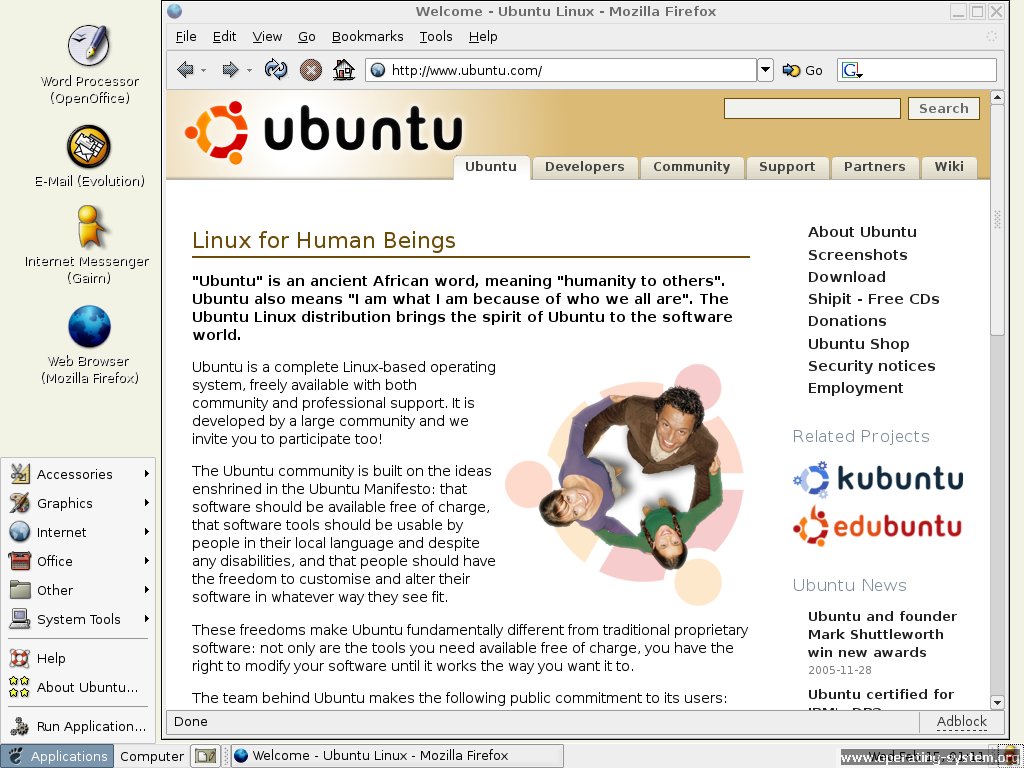Image resolution: width=1024 pixels, height=768 pixels.
Task: Click the Firefox window menu icon in the title bar
Action: click(174, 11)
